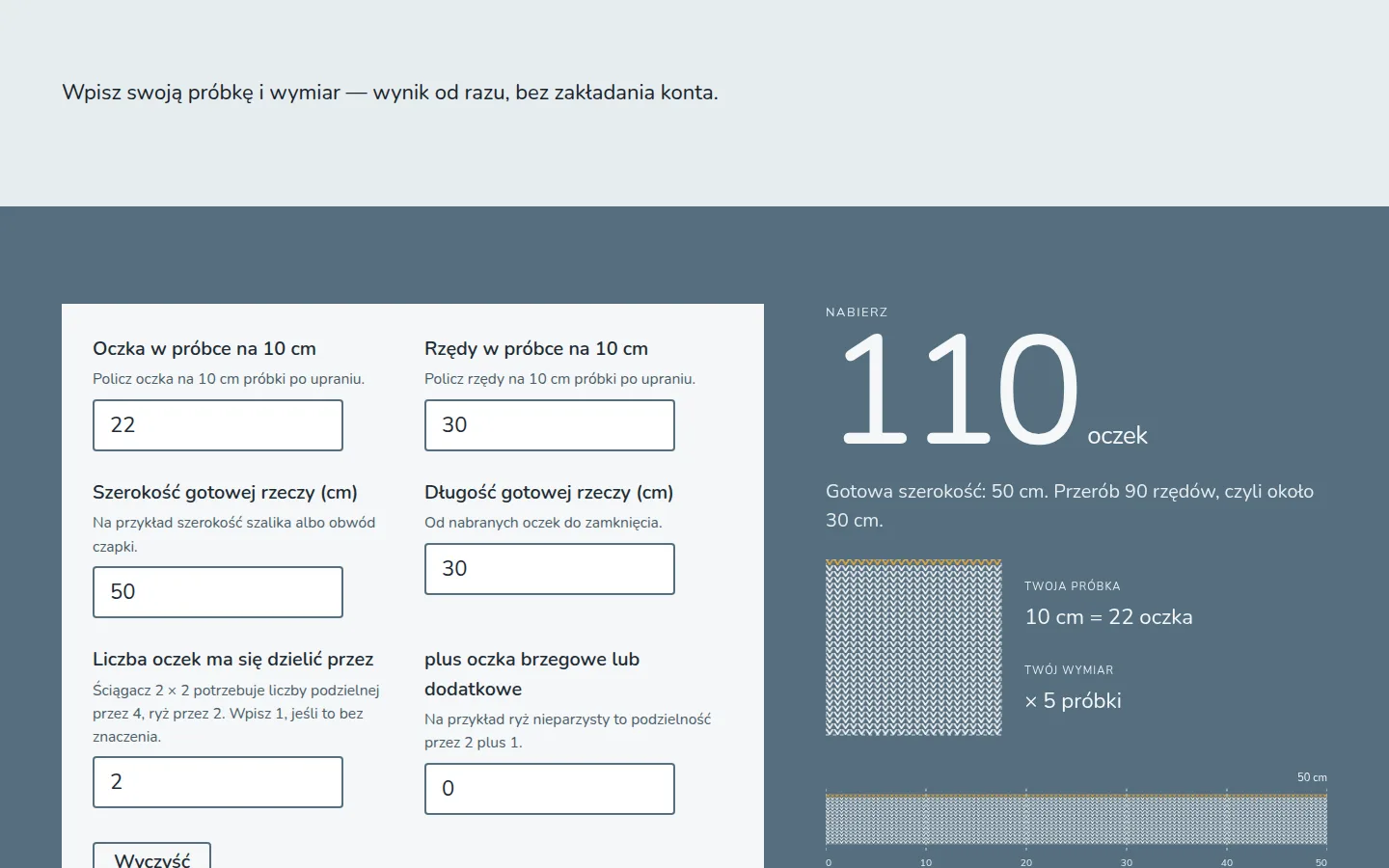Screen dimensions: 1389x868
Task: Click the hint "Na przykład szerokość szalika"
Action: [234, 534]
